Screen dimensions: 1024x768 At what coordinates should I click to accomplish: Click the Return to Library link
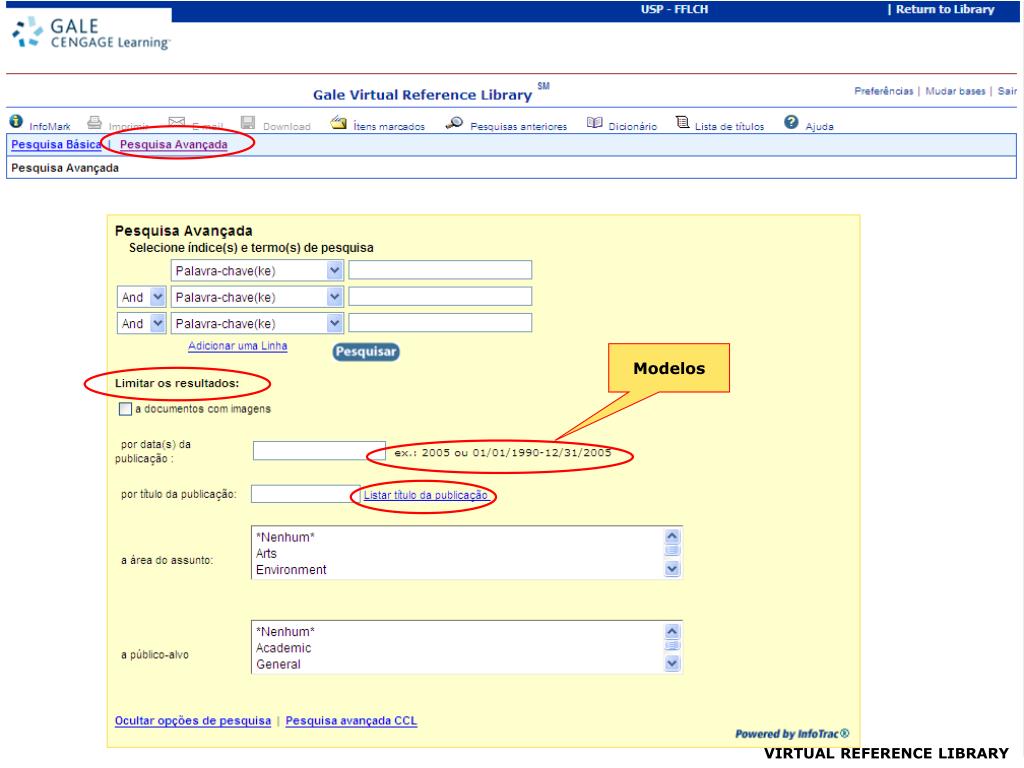945,9
